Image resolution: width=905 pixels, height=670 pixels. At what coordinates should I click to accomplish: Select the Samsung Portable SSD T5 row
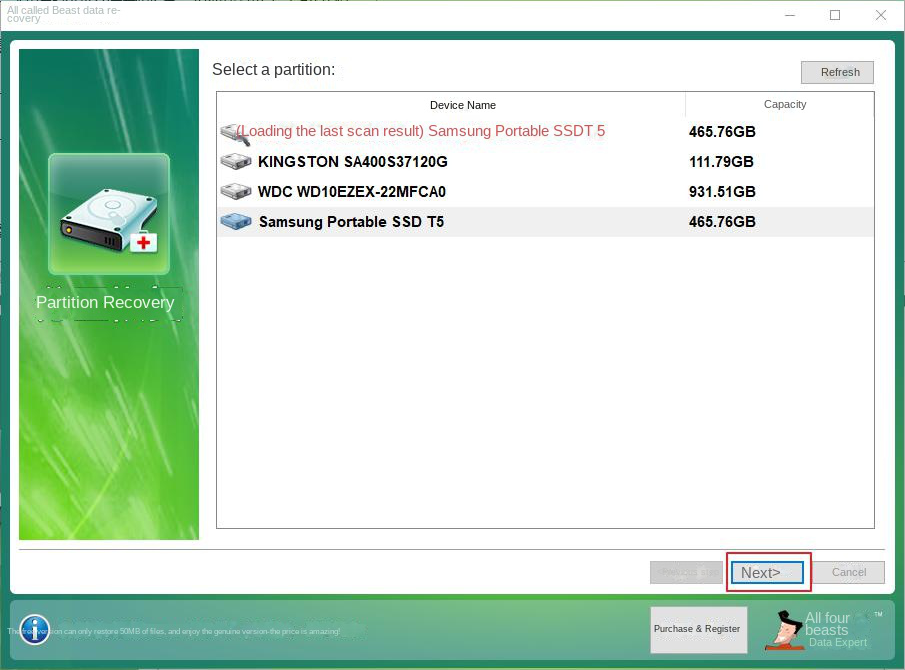(450, 221)
